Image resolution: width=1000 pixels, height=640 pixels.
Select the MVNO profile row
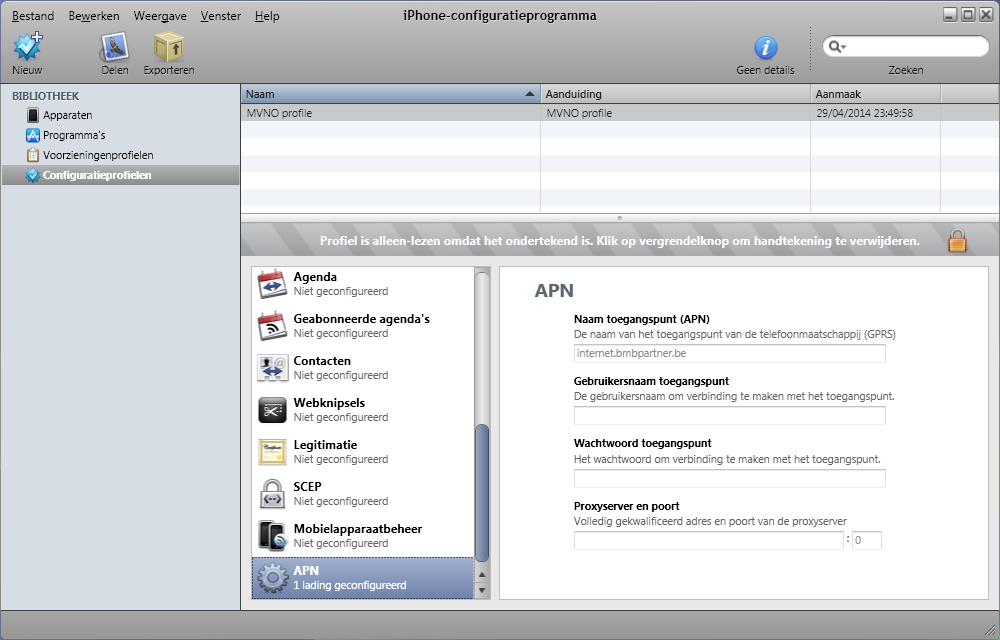pos(390,113)
